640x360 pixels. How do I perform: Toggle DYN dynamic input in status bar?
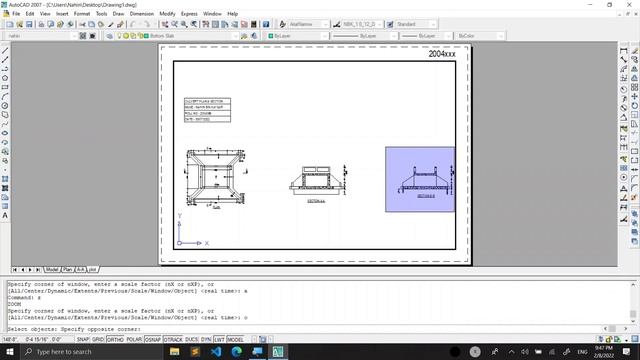(206, 339)
